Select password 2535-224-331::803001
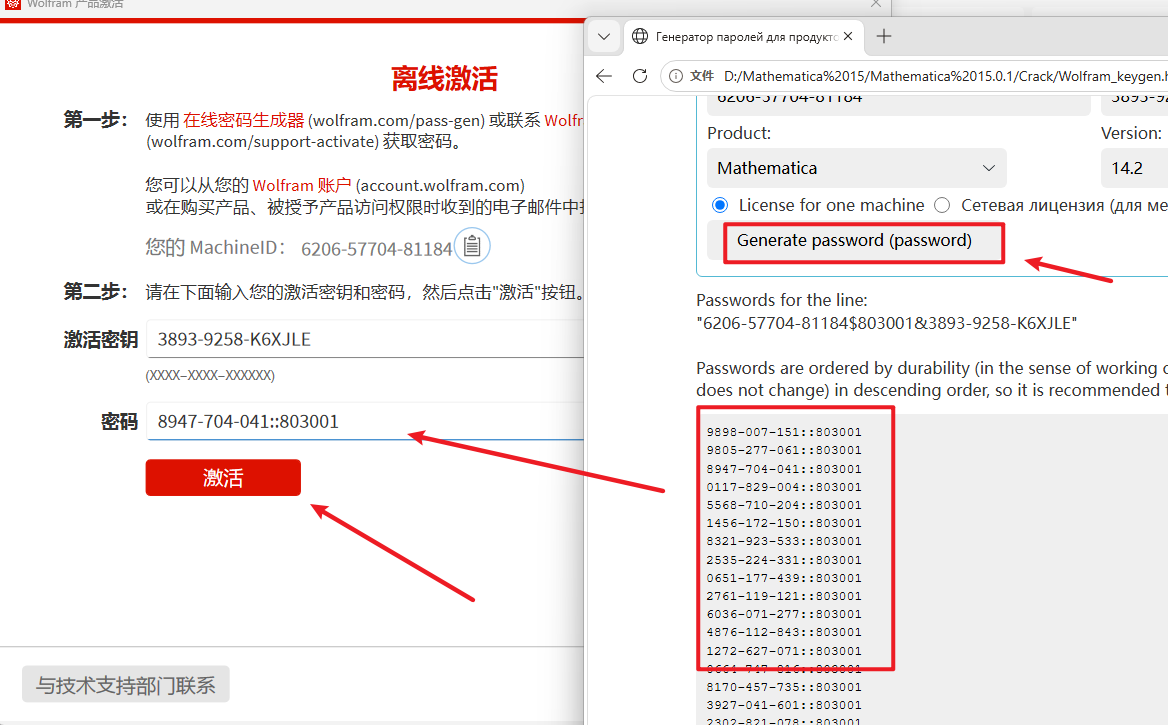This screenshot has height=725, width=1168. tap(784, 560)
